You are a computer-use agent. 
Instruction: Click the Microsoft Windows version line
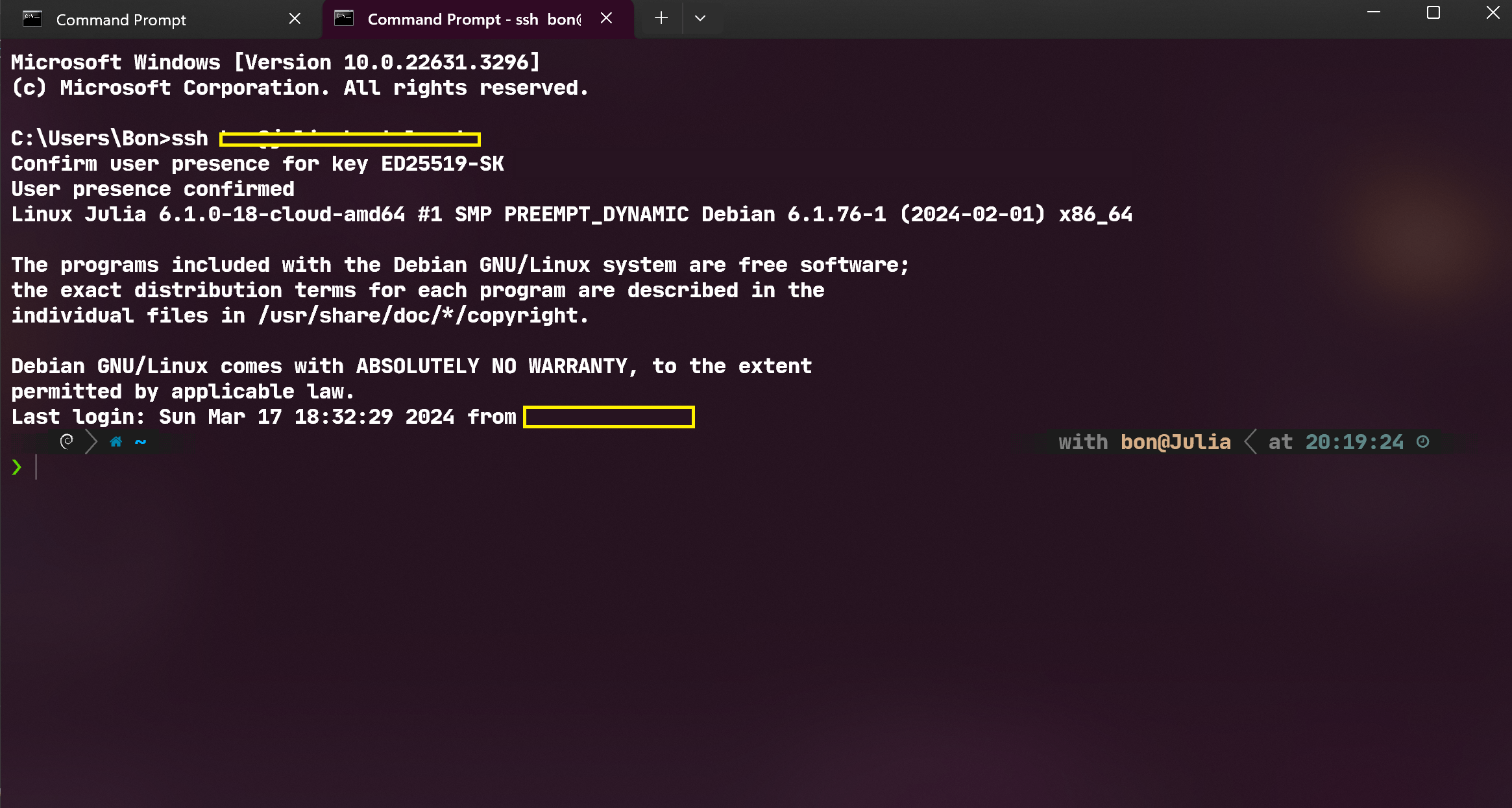276,62
